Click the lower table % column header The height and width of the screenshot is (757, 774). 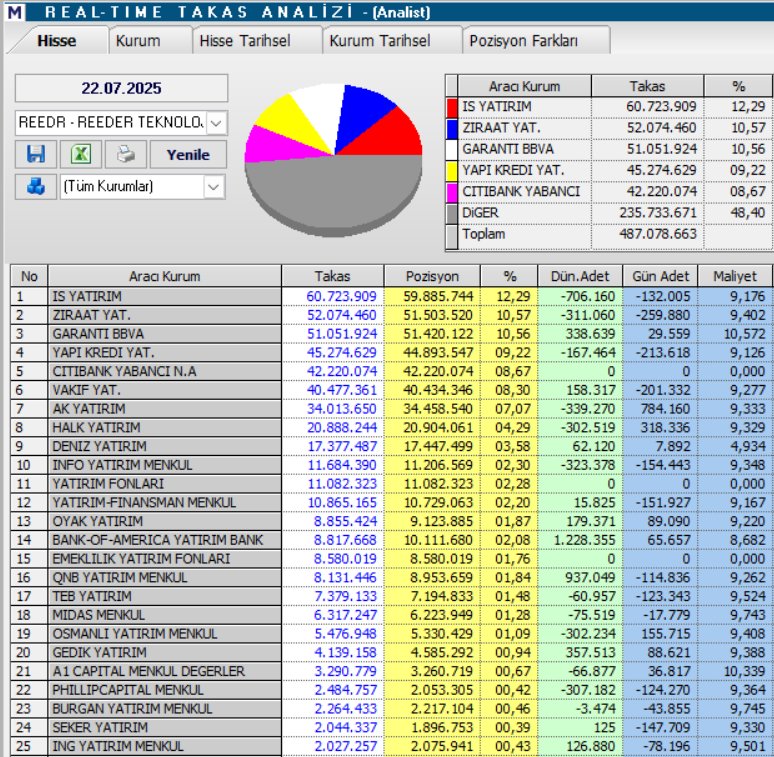tap(509, 276)
